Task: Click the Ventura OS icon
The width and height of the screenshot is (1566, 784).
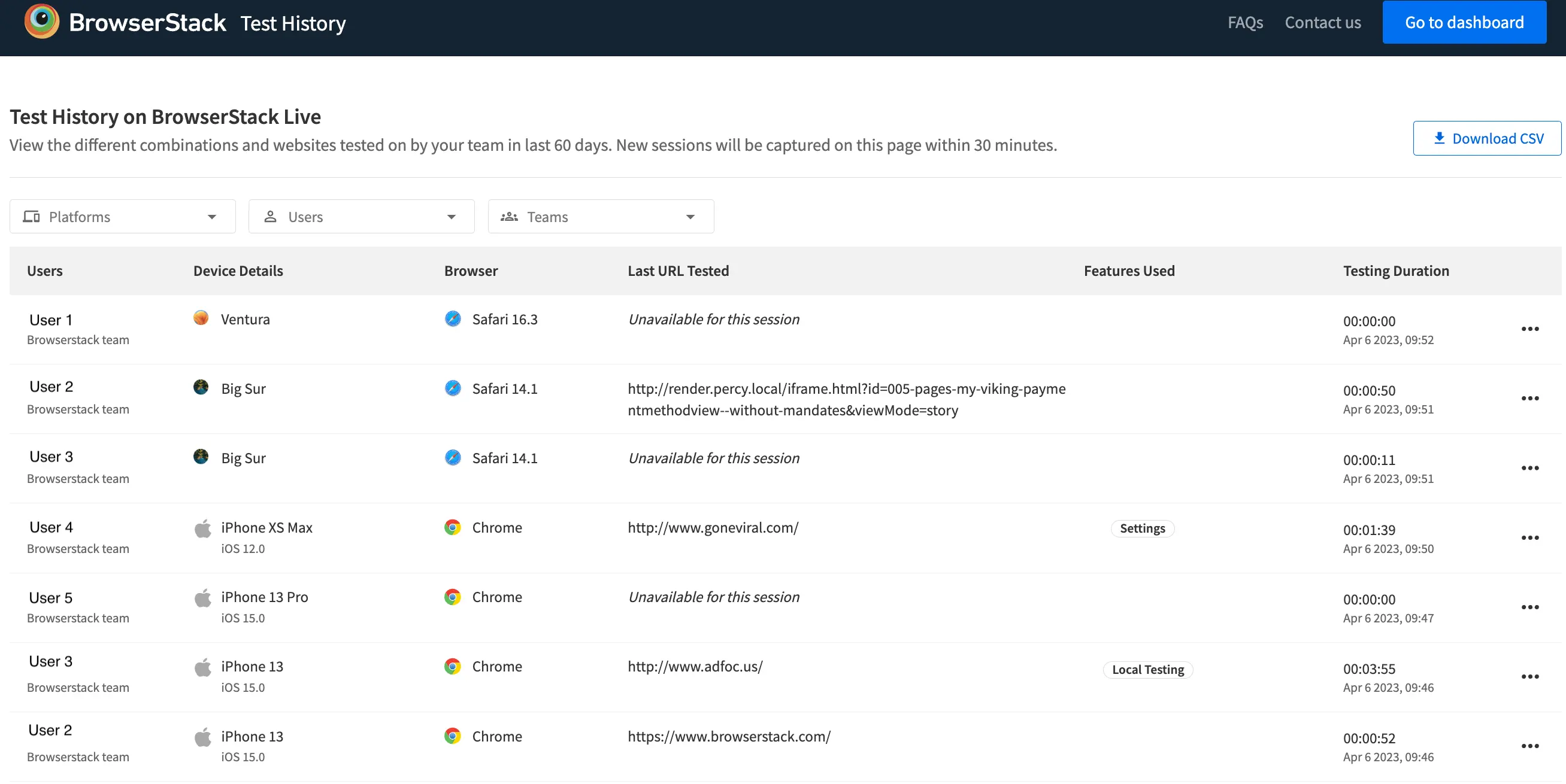Action: click(x=201, y=318)
